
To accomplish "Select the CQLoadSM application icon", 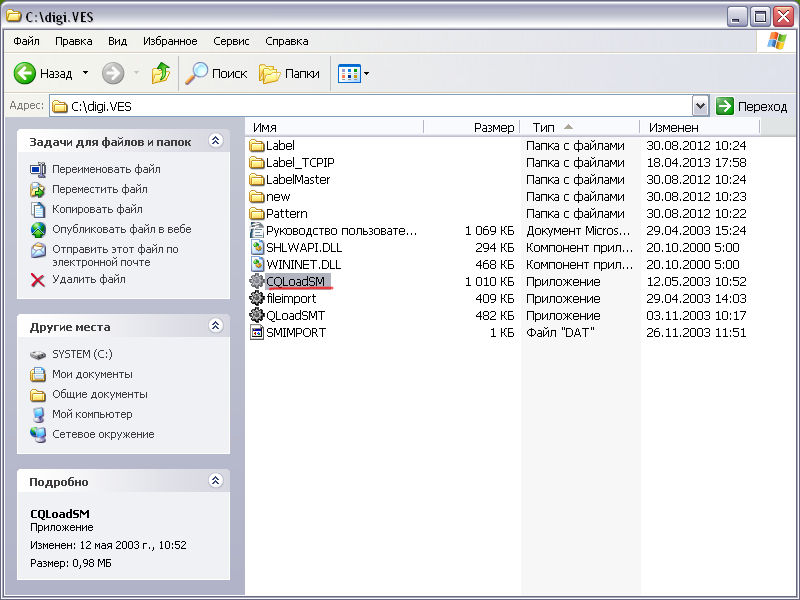I will click(x=257, y=281).
